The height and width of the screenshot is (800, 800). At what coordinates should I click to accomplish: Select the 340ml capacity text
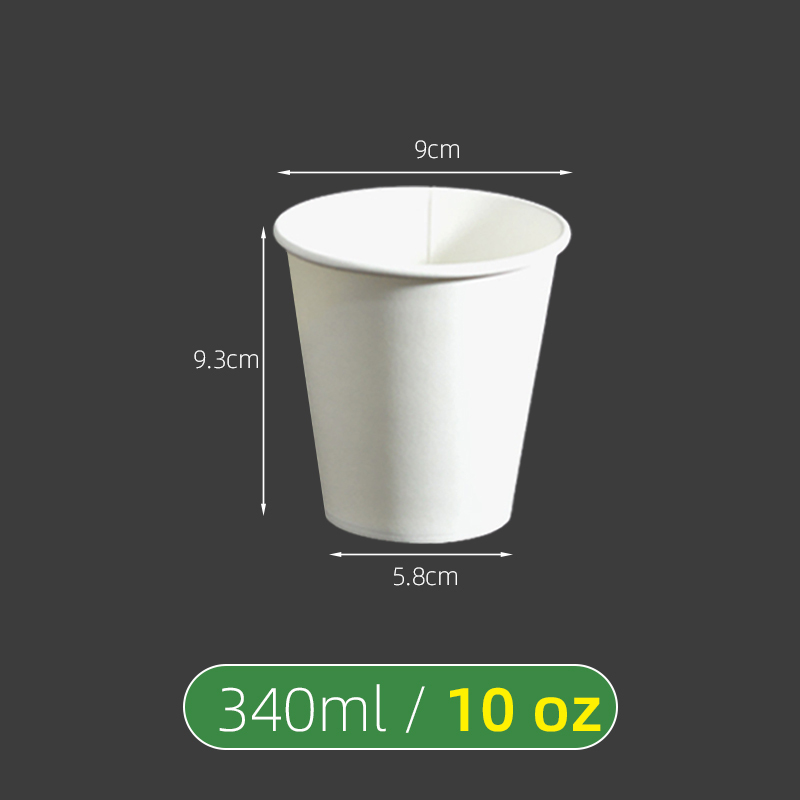click(302, 710)
